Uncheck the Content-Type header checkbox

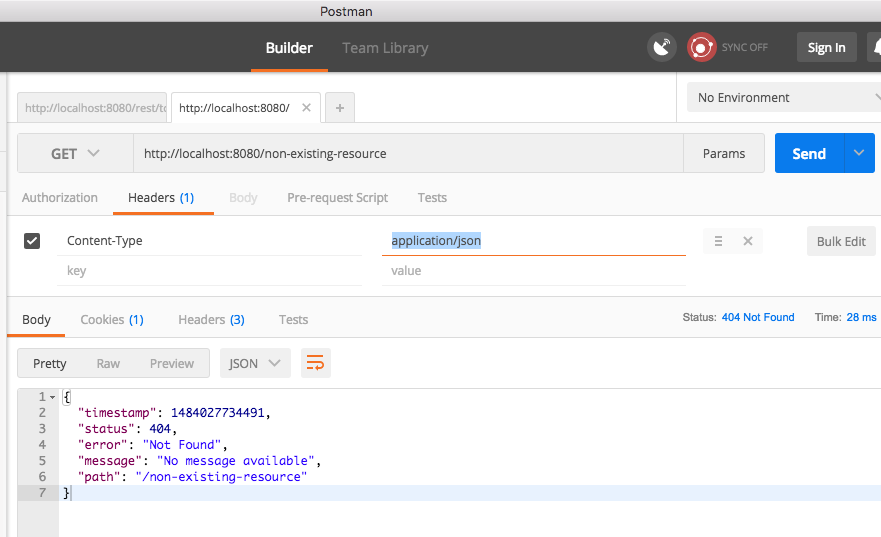[x=32, y=241]
